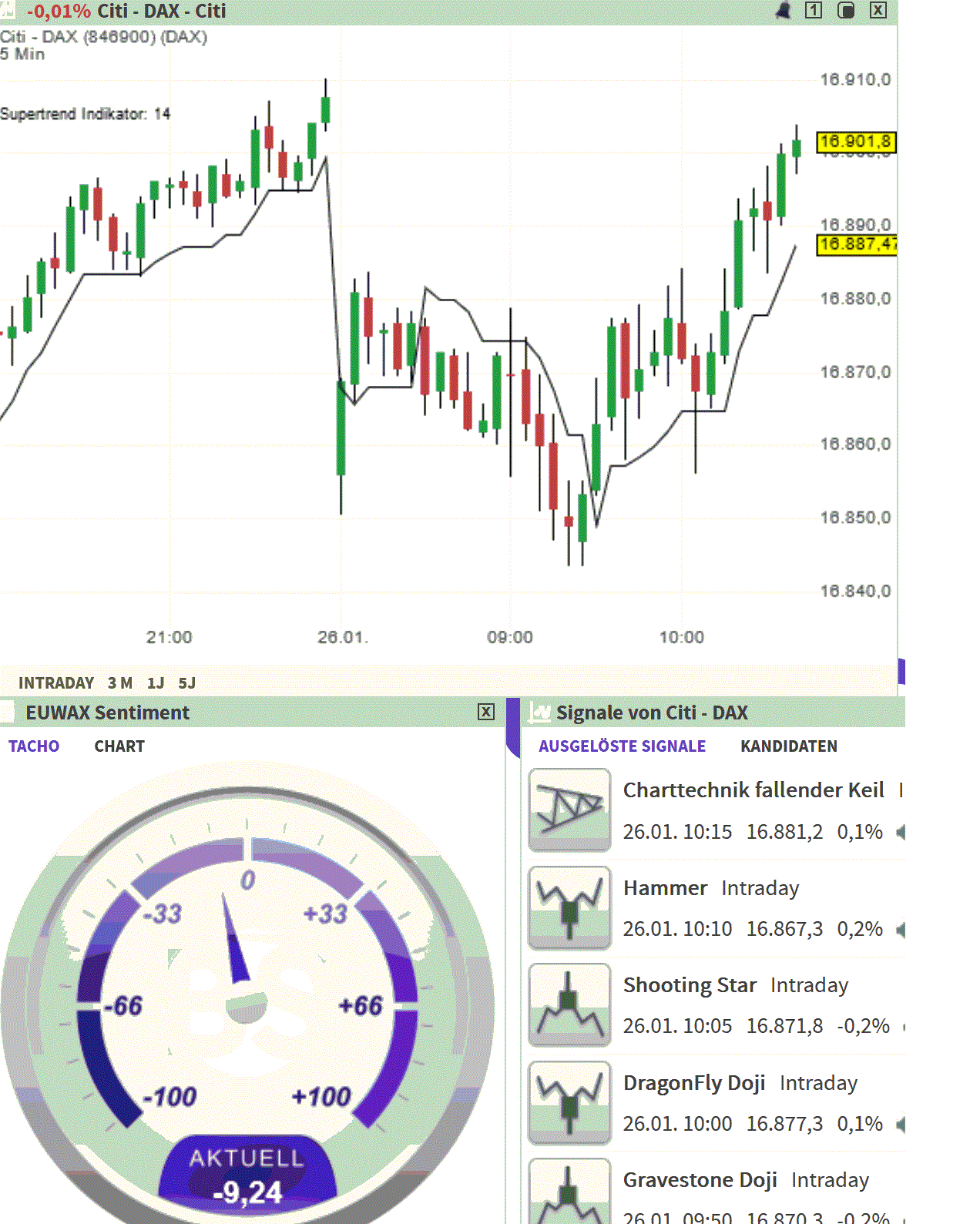This screenshot has height=1224, width=980.
Task: Click the chart icon beside Signale von Citi - DAX
Action: pyautogui.click(x=539, y=713)
